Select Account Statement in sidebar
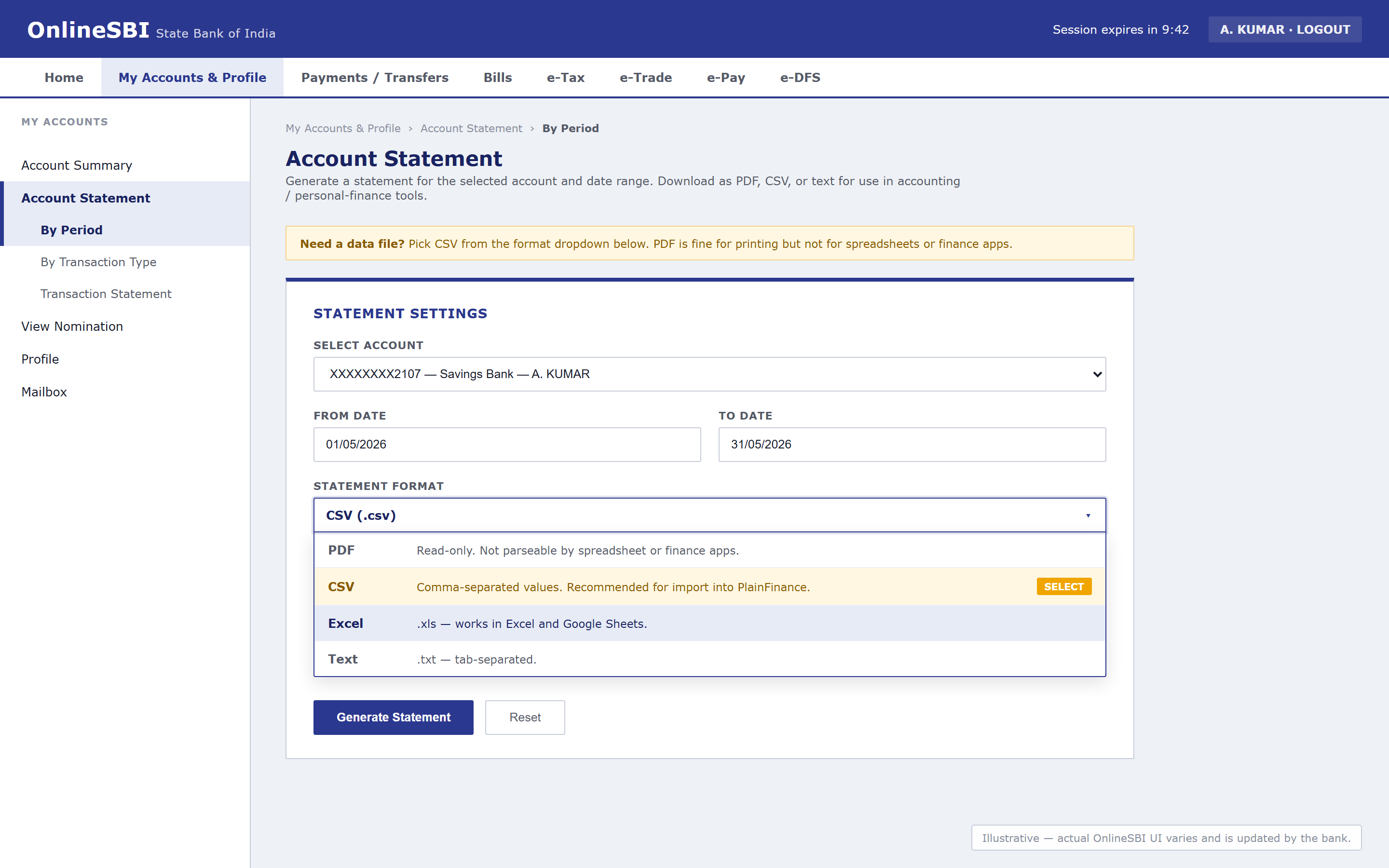 click(125, 198)
